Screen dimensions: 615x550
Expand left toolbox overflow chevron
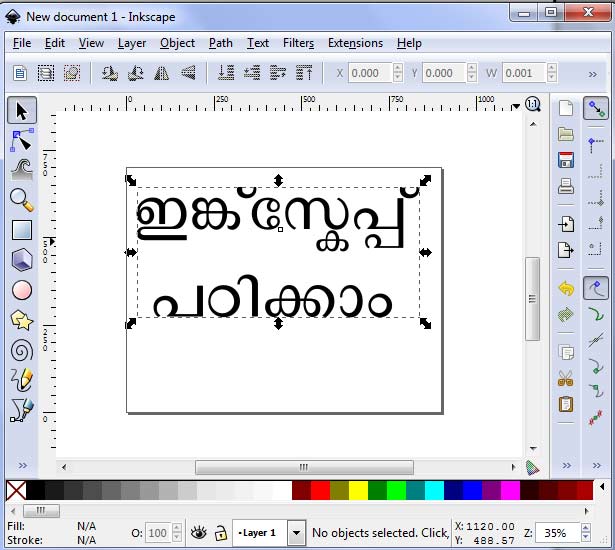click(23, 466)
